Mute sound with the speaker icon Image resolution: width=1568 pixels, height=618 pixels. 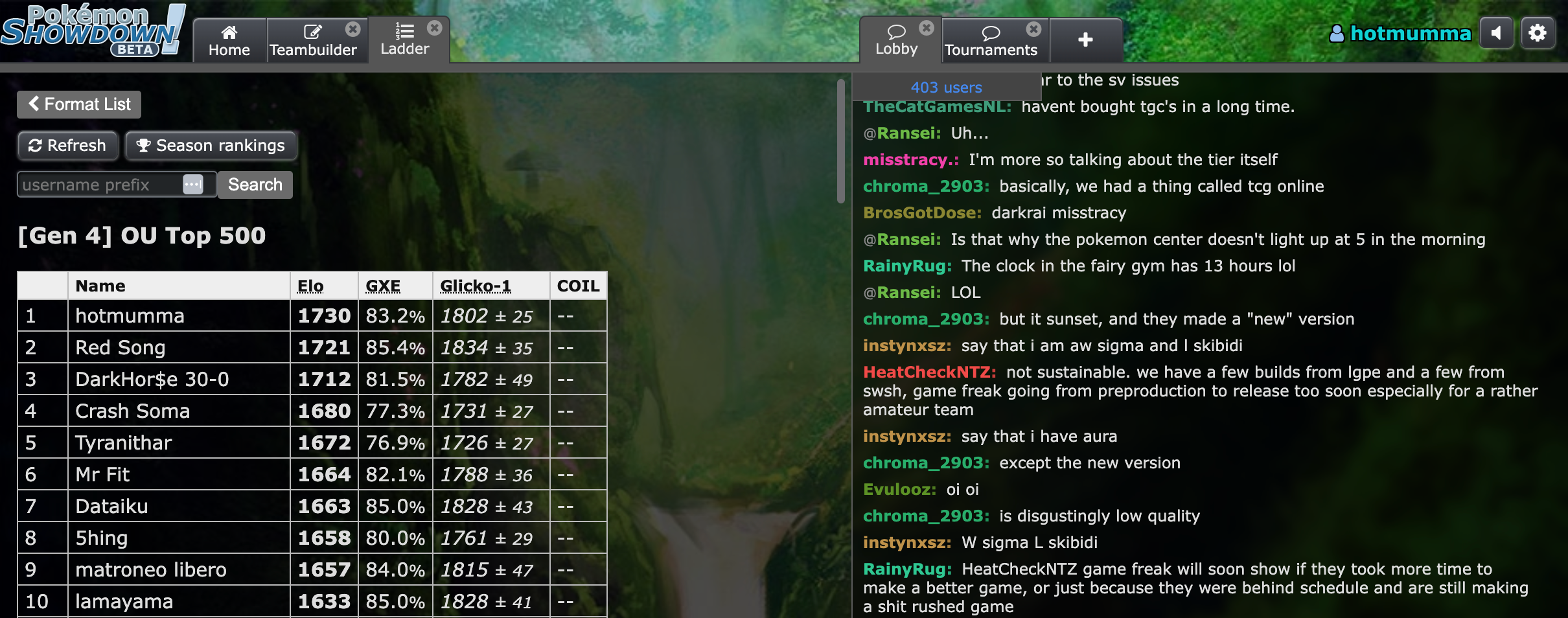1496,33
